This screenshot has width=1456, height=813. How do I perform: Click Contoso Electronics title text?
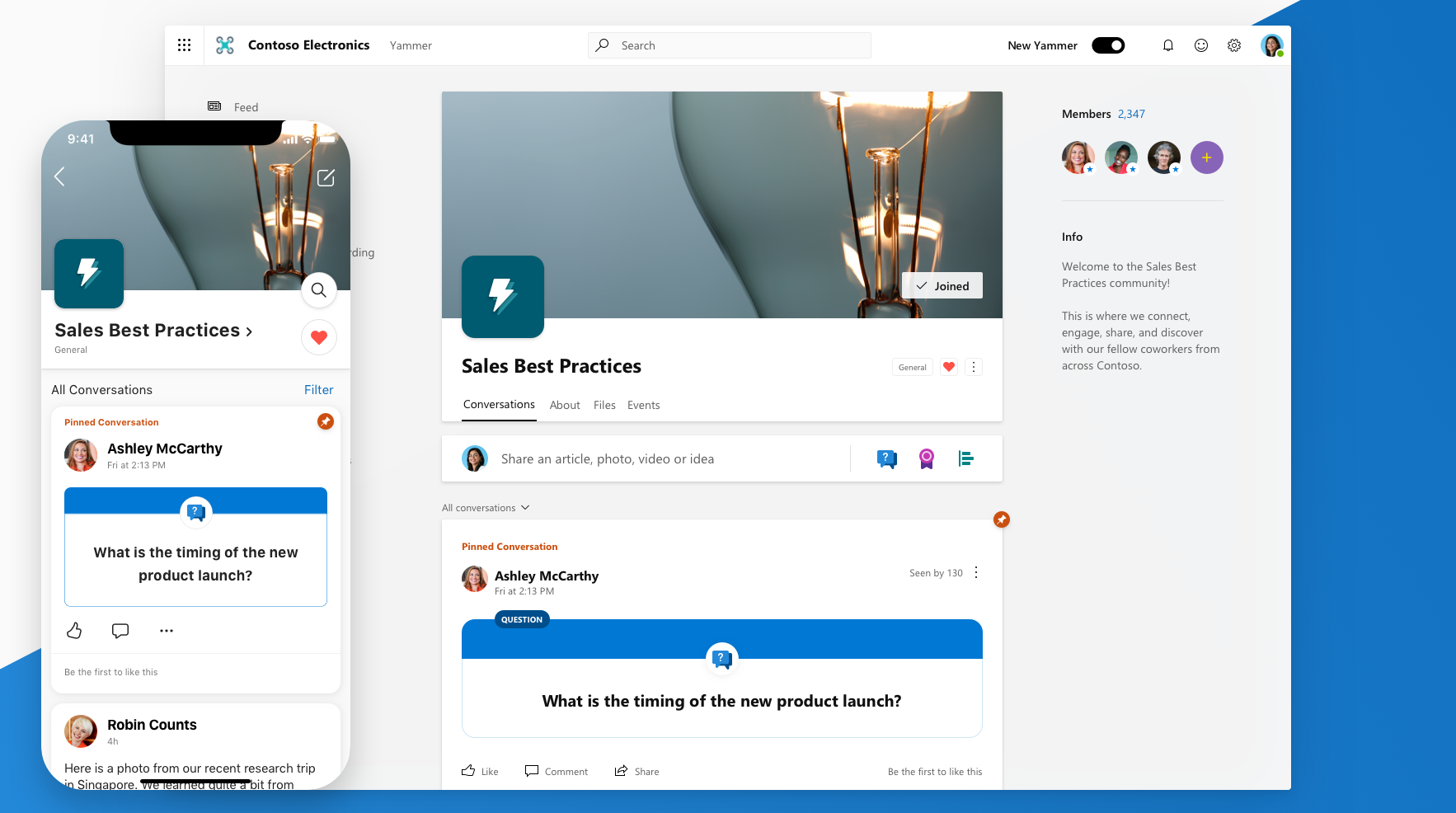308,45
